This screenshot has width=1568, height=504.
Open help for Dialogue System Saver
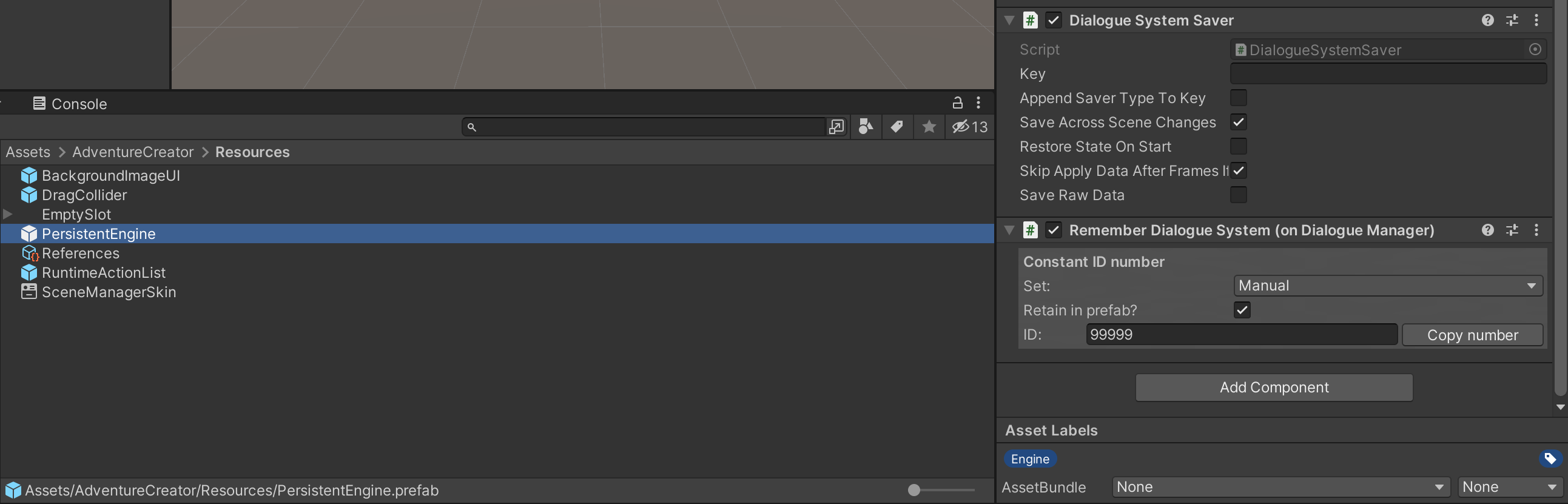[1488, 20]
